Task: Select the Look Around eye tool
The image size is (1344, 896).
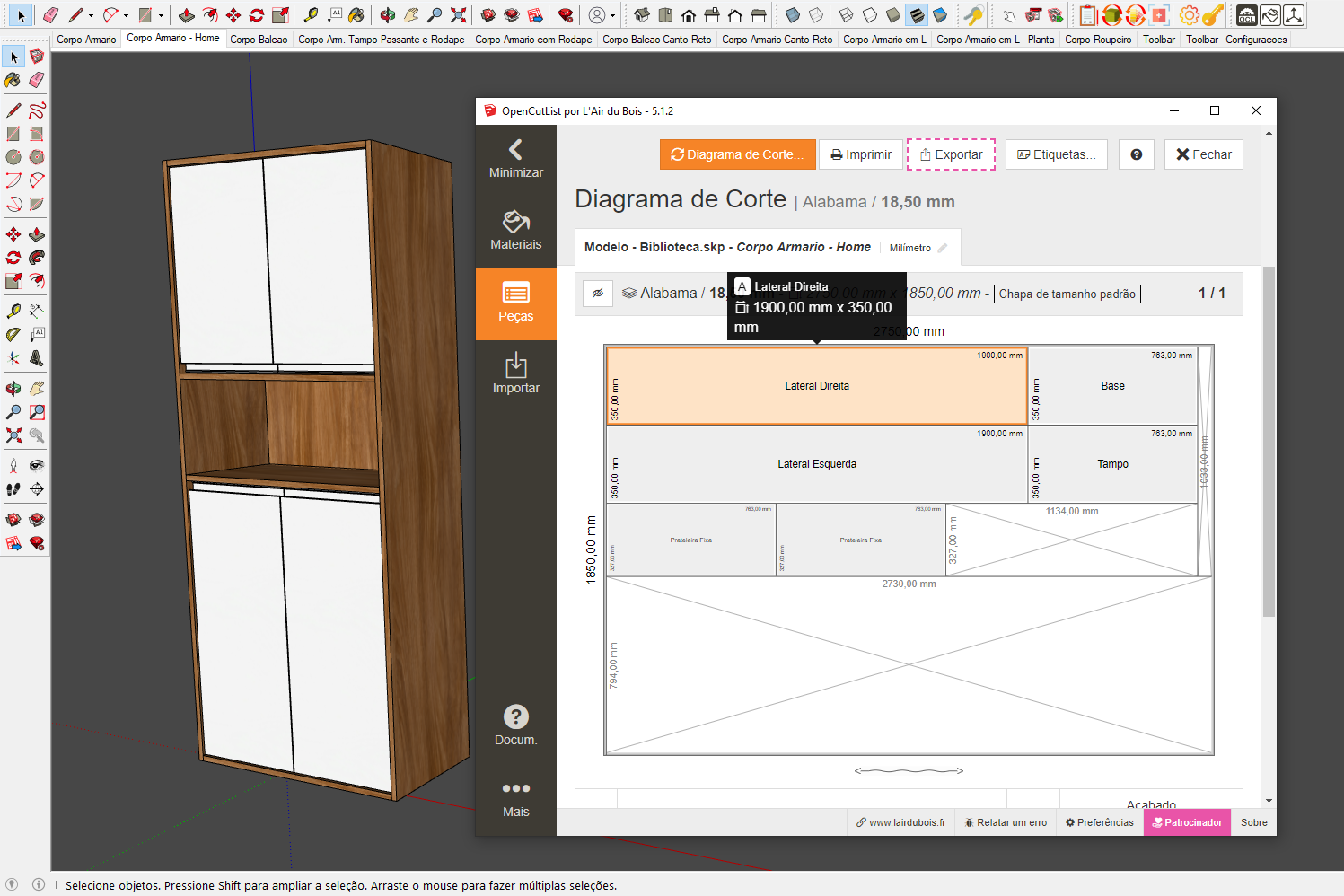Action: coord(37,465)
